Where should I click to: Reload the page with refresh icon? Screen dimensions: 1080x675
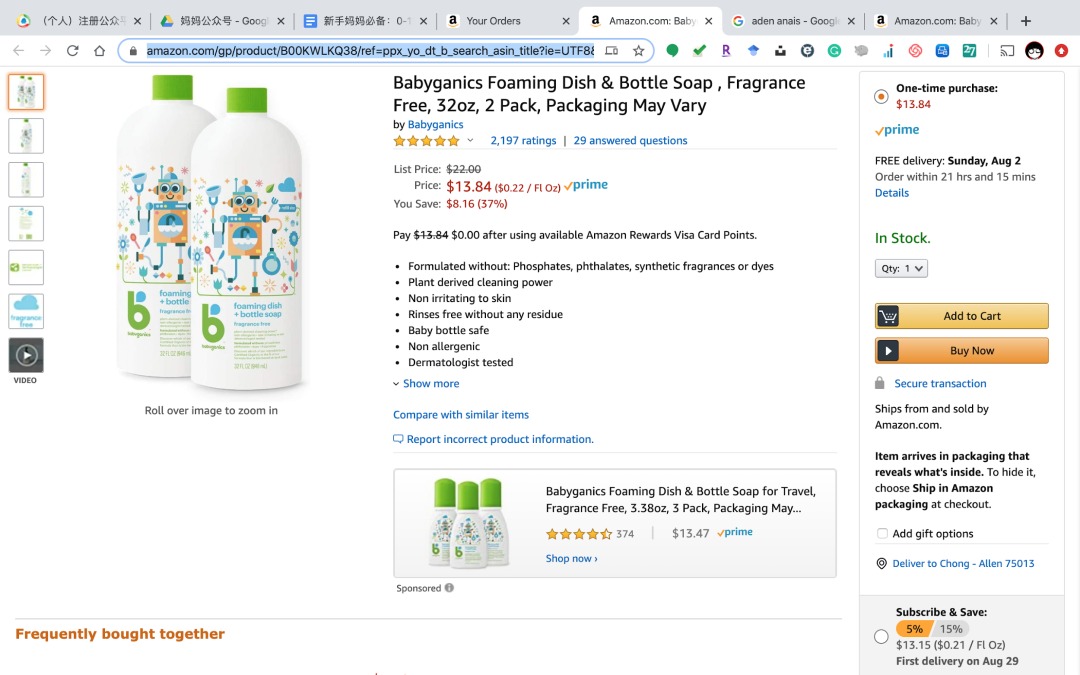pos(72,50)
